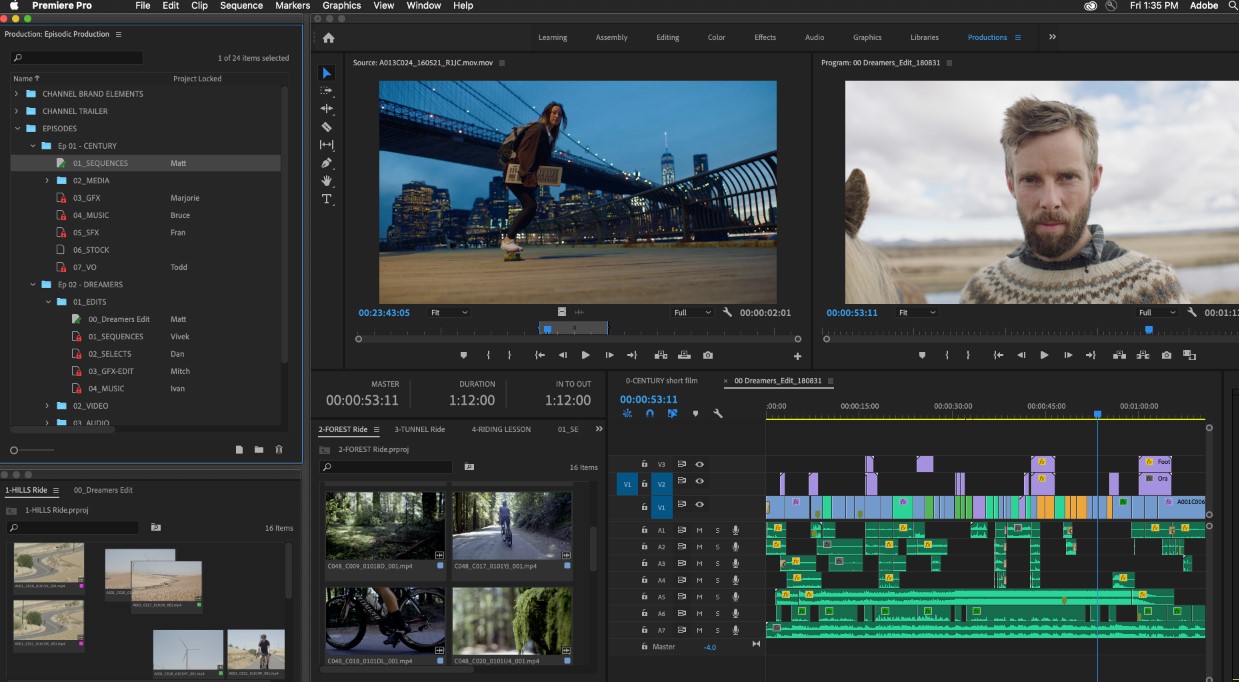This screenshot has height=682, width=1239.
Task: Switch to the 3-TUNNEL Ride bin tab
Action: (420, 429)
